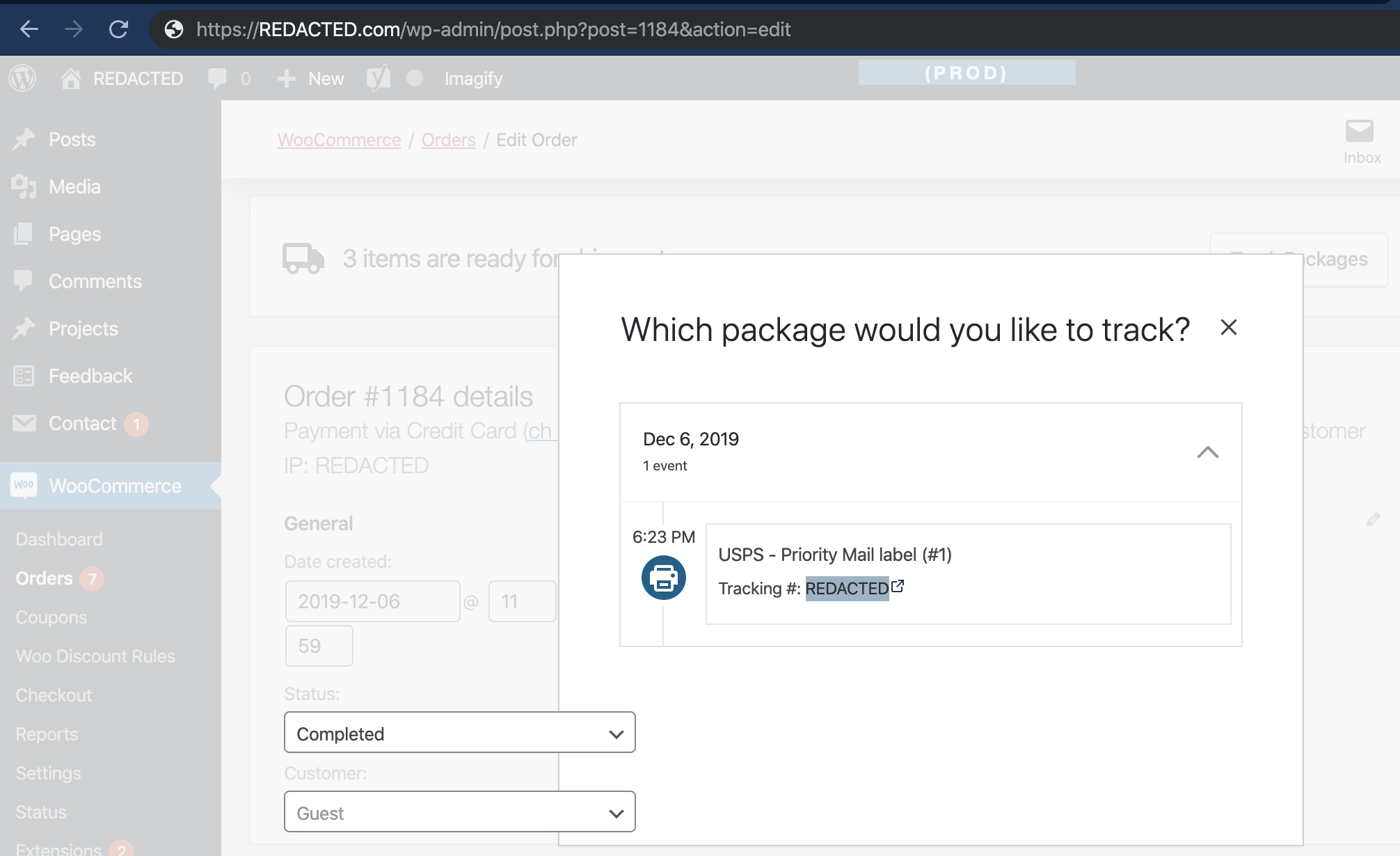Open the Media menu in sidebar
The height and width of the screenshot is (856, 1400).
tap(74, 187)
